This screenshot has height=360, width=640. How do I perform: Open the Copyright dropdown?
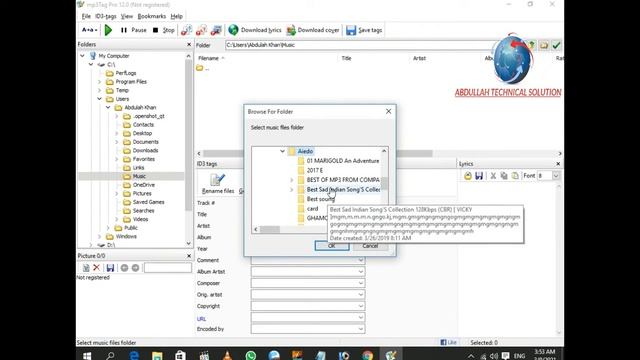click(360, 306)
